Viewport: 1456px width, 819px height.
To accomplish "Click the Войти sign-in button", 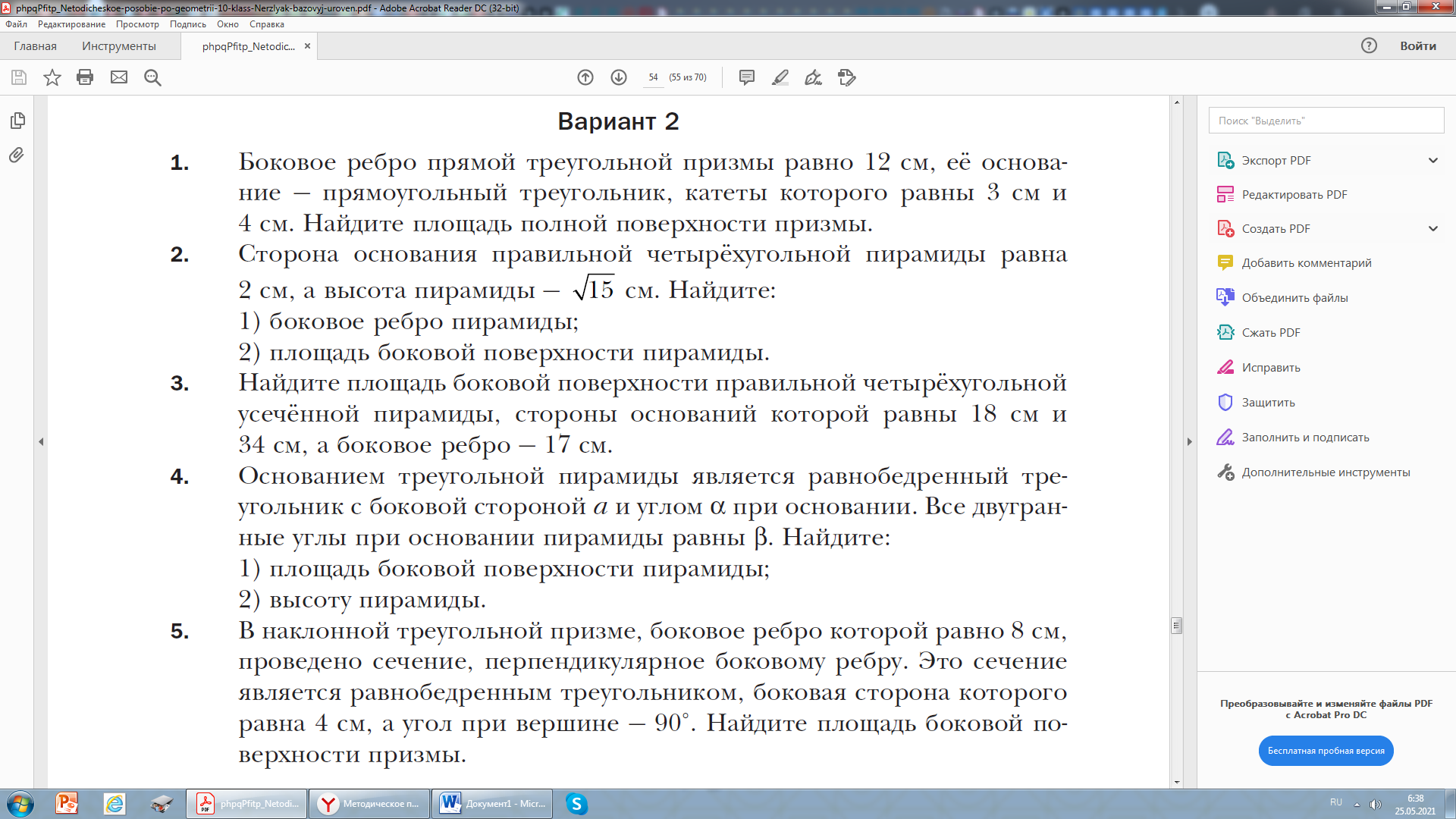I will coord(1418,46).
